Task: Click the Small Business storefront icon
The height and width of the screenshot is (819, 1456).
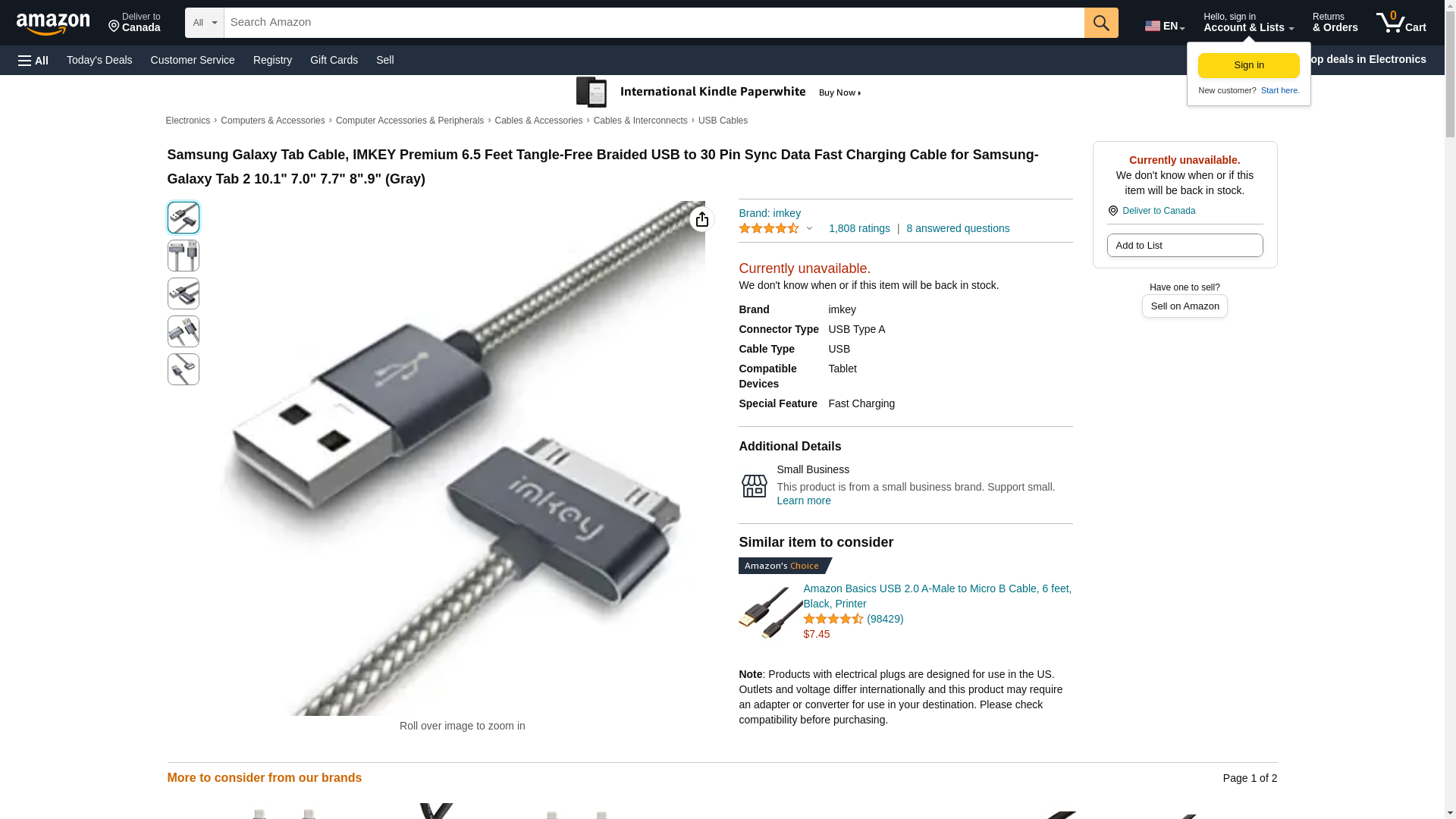Action: tap(754, 485)
